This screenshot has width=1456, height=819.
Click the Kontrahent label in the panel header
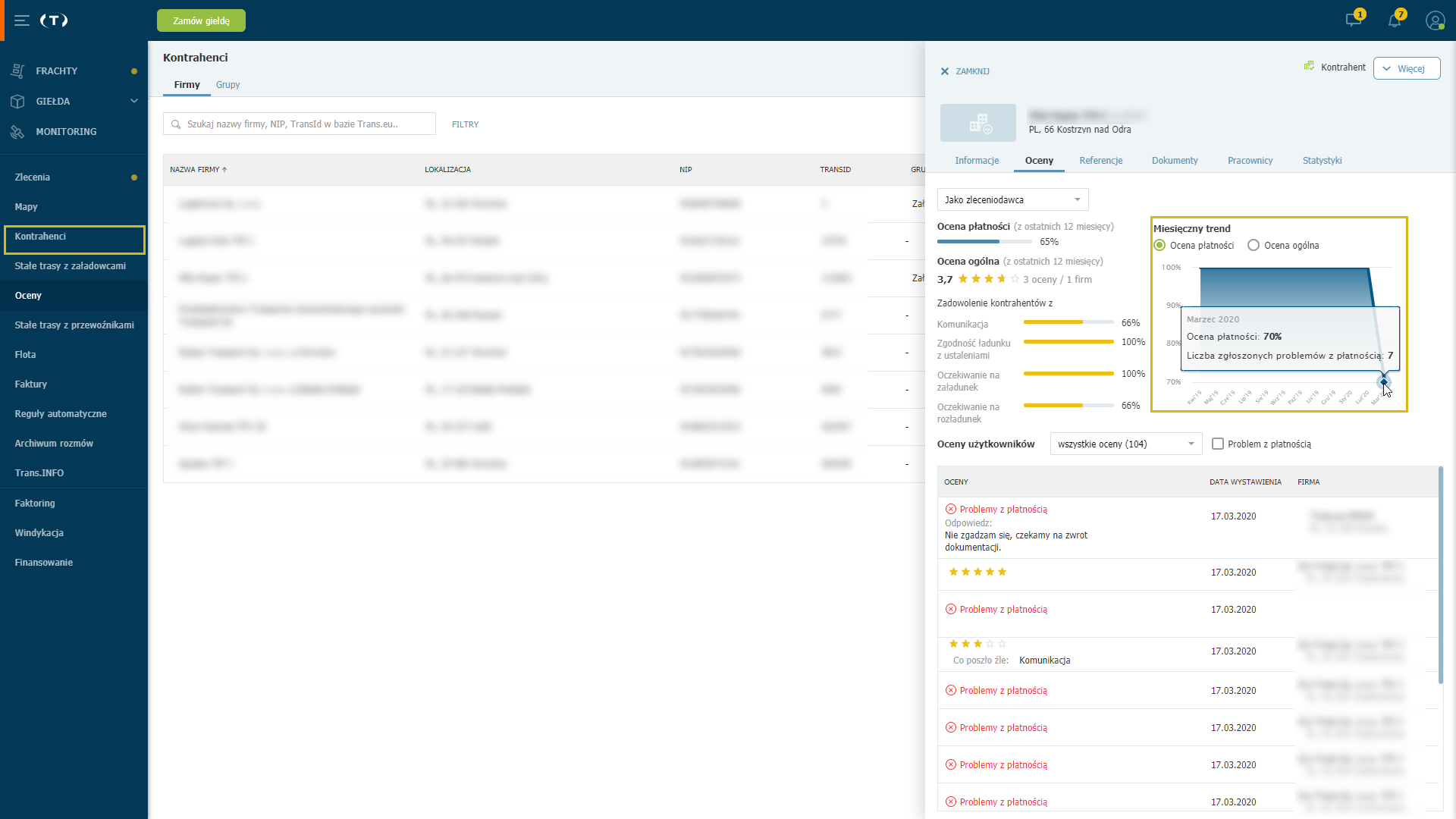(x=1343, y=67)
